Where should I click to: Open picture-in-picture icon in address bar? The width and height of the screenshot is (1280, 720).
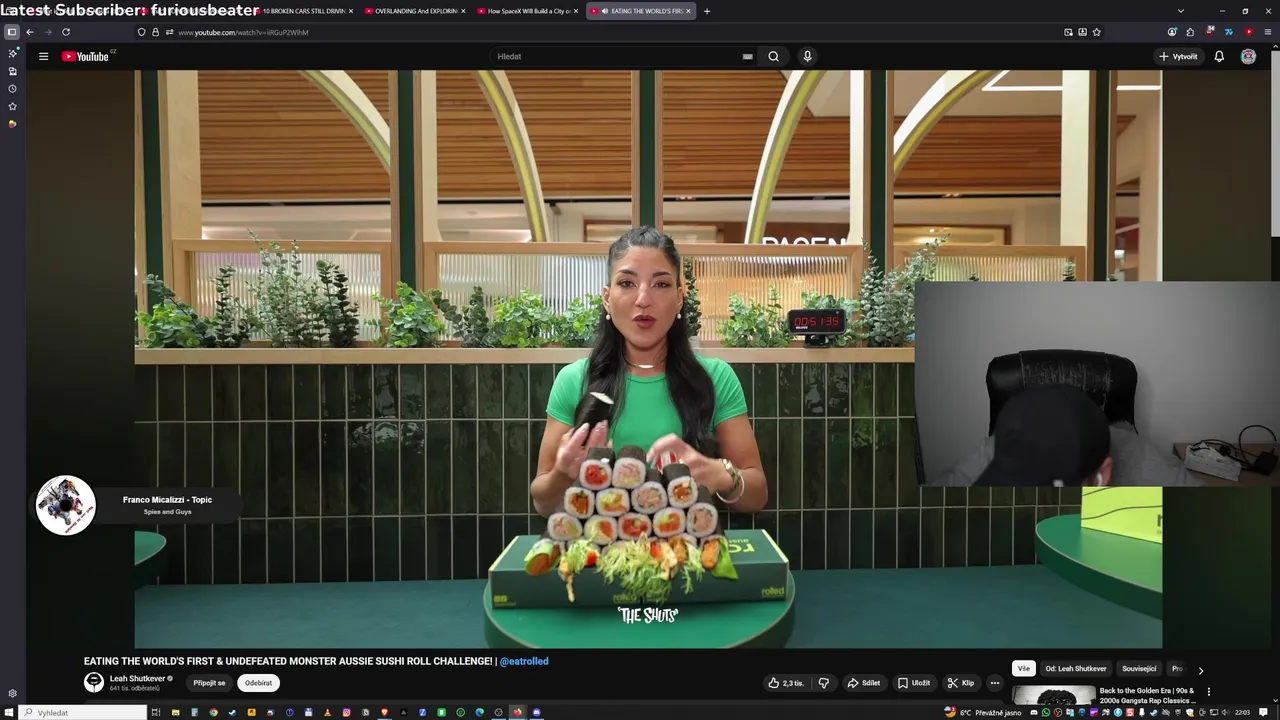tap(1068, 32)
